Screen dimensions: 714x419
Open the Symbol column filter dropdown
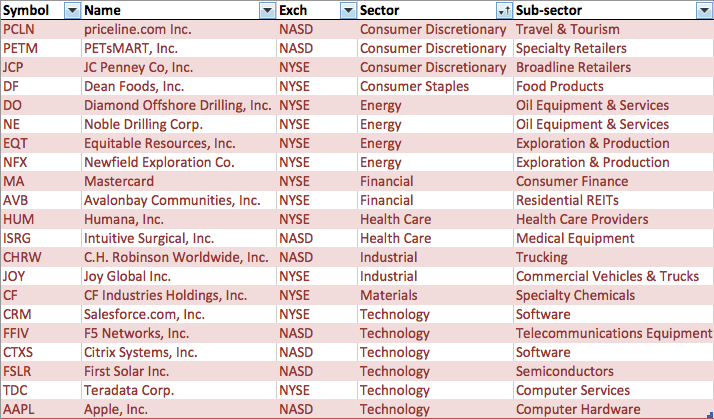click(72, 10)
